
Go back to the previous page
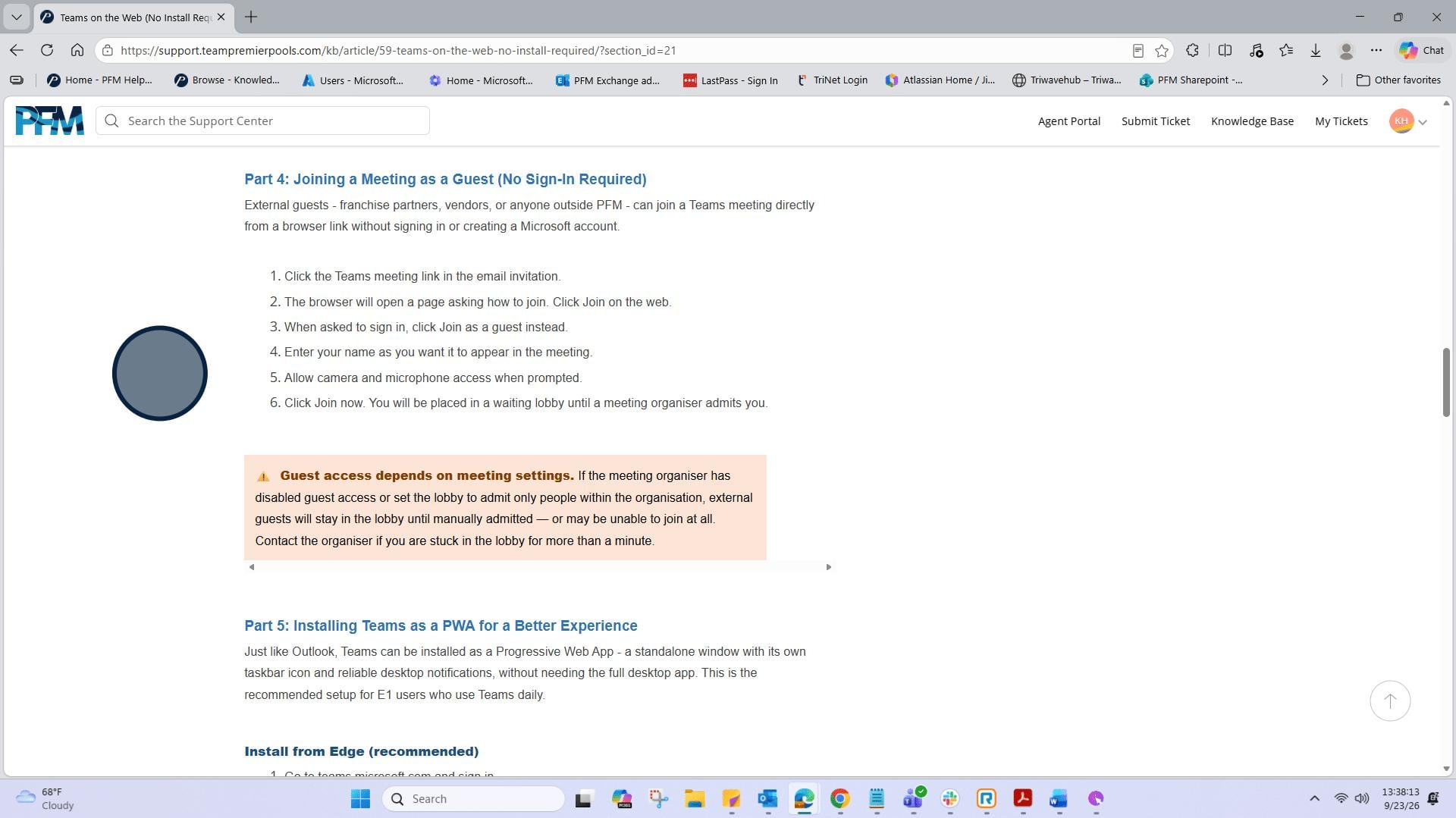[17, 50]
